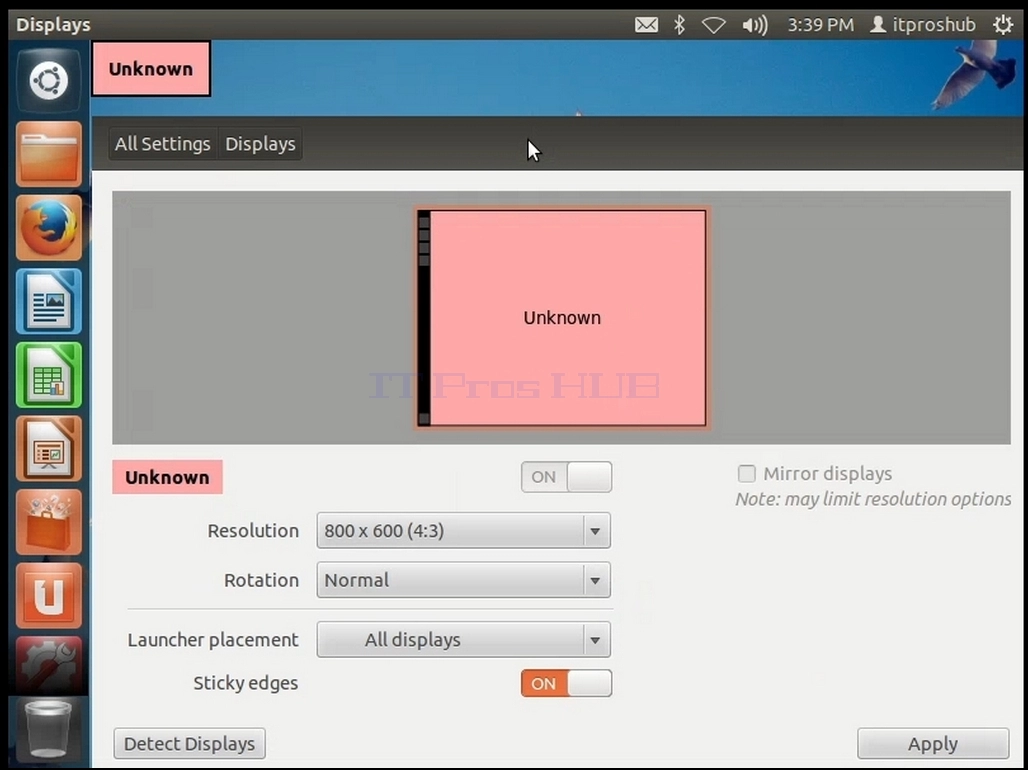Viewport: 1028px width, 770px height.
Task: Click the 3:39 PM clock indicator
Action: point(820,25)
